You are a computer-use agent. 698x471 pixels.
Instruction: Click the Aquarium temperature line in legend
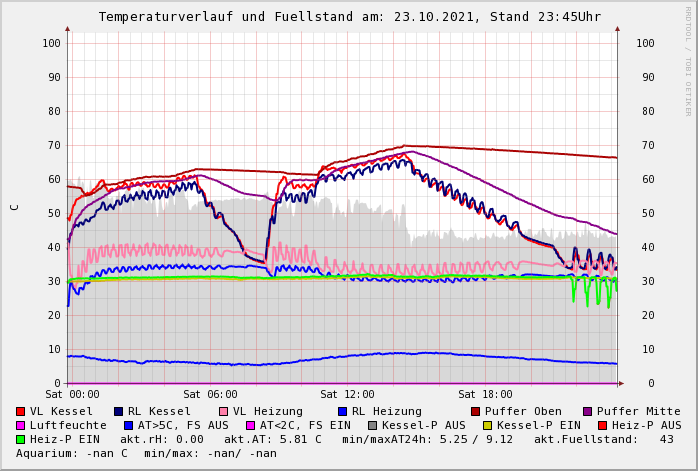click(x=146, y=453)
